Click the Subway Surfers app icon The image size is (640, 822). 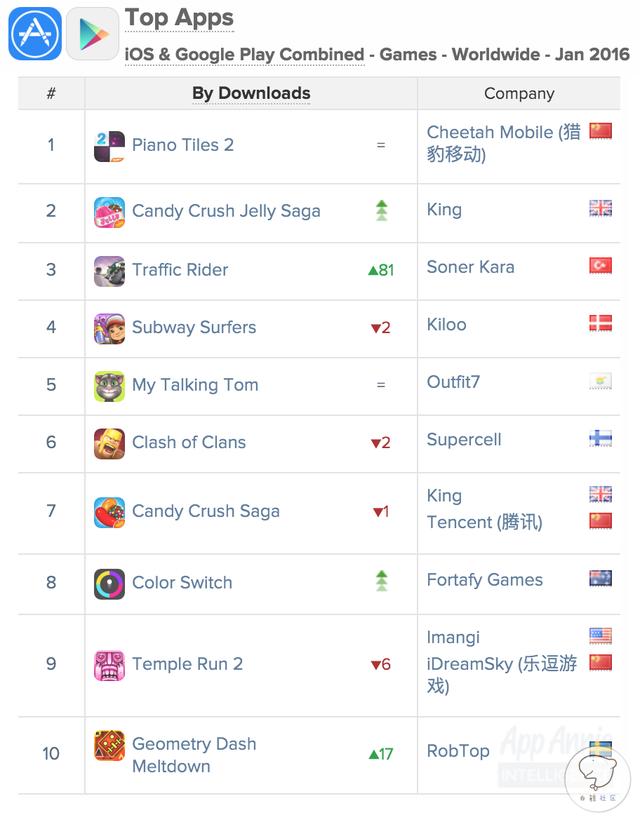109,328
